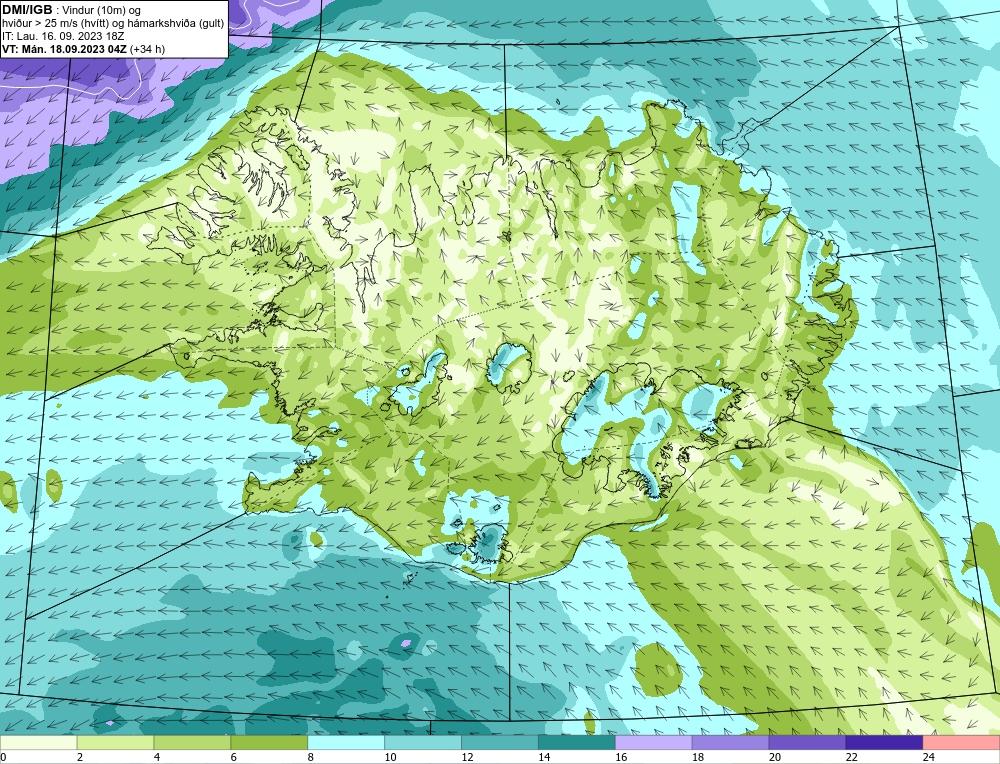The image size is (1000, 764).
Task: Click the legend scale label '10'
Action: tap(390, 757)
